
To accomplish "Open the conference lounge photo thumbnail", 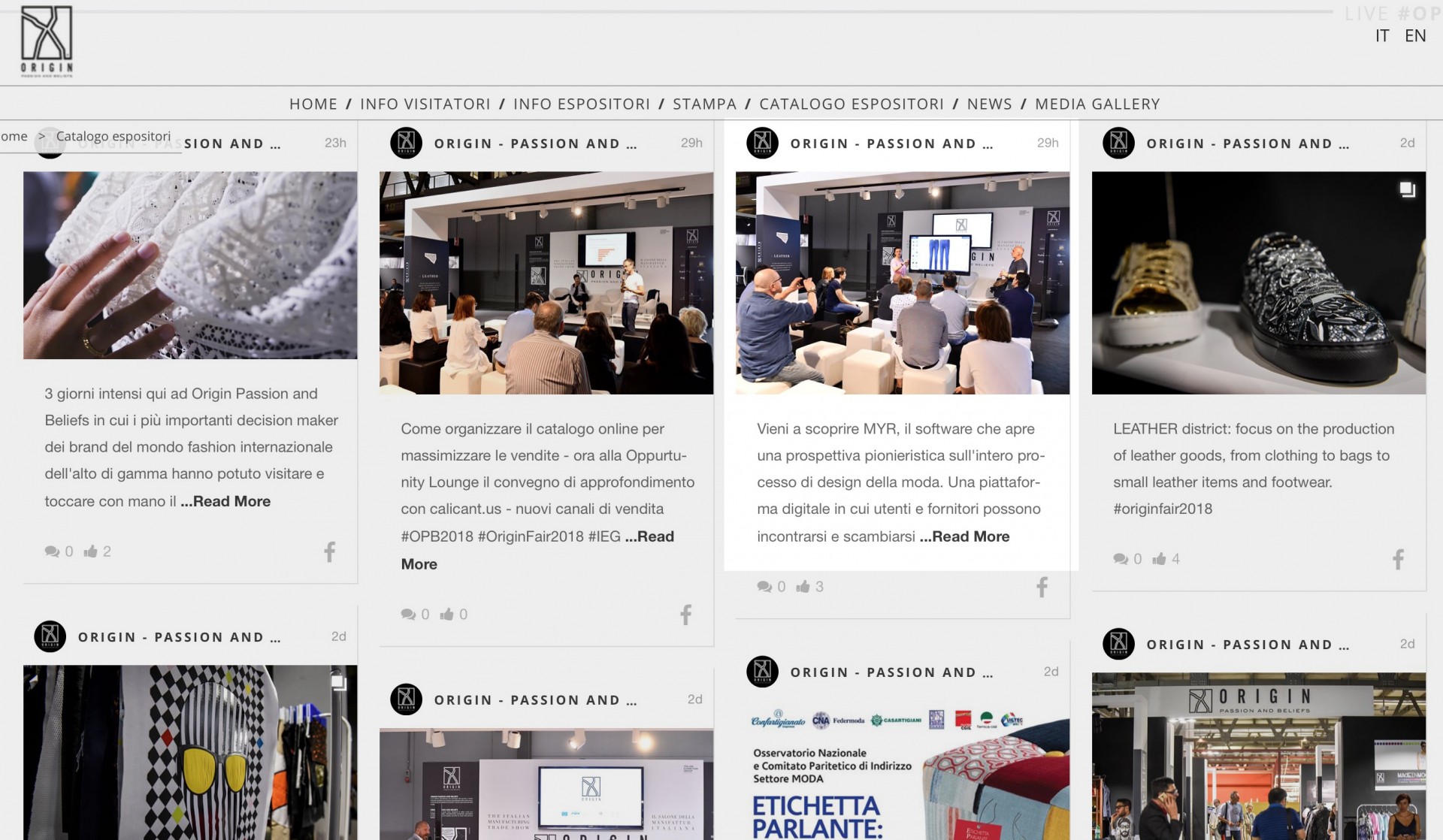I will click(x=546, y=283).
